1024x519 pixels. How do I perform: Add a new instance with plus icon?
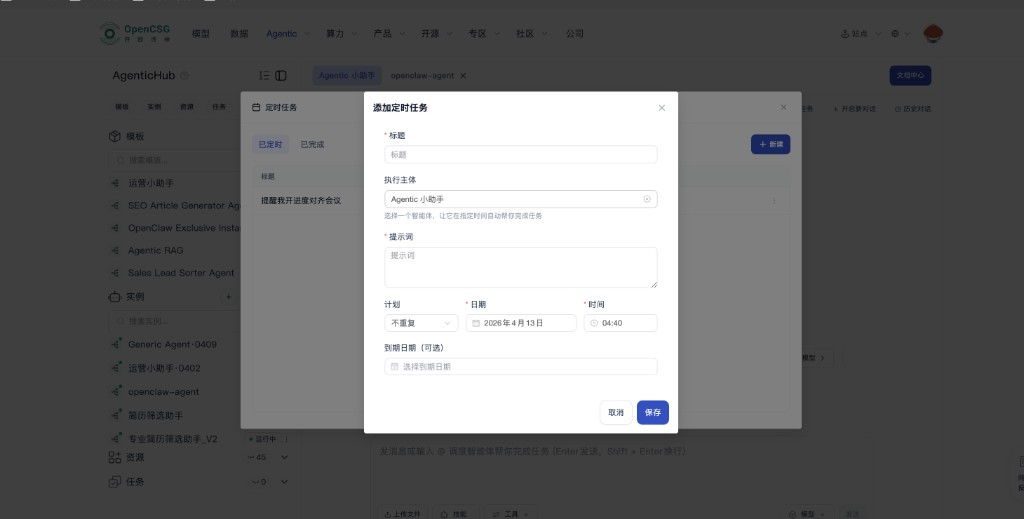[x=229, y=297]
